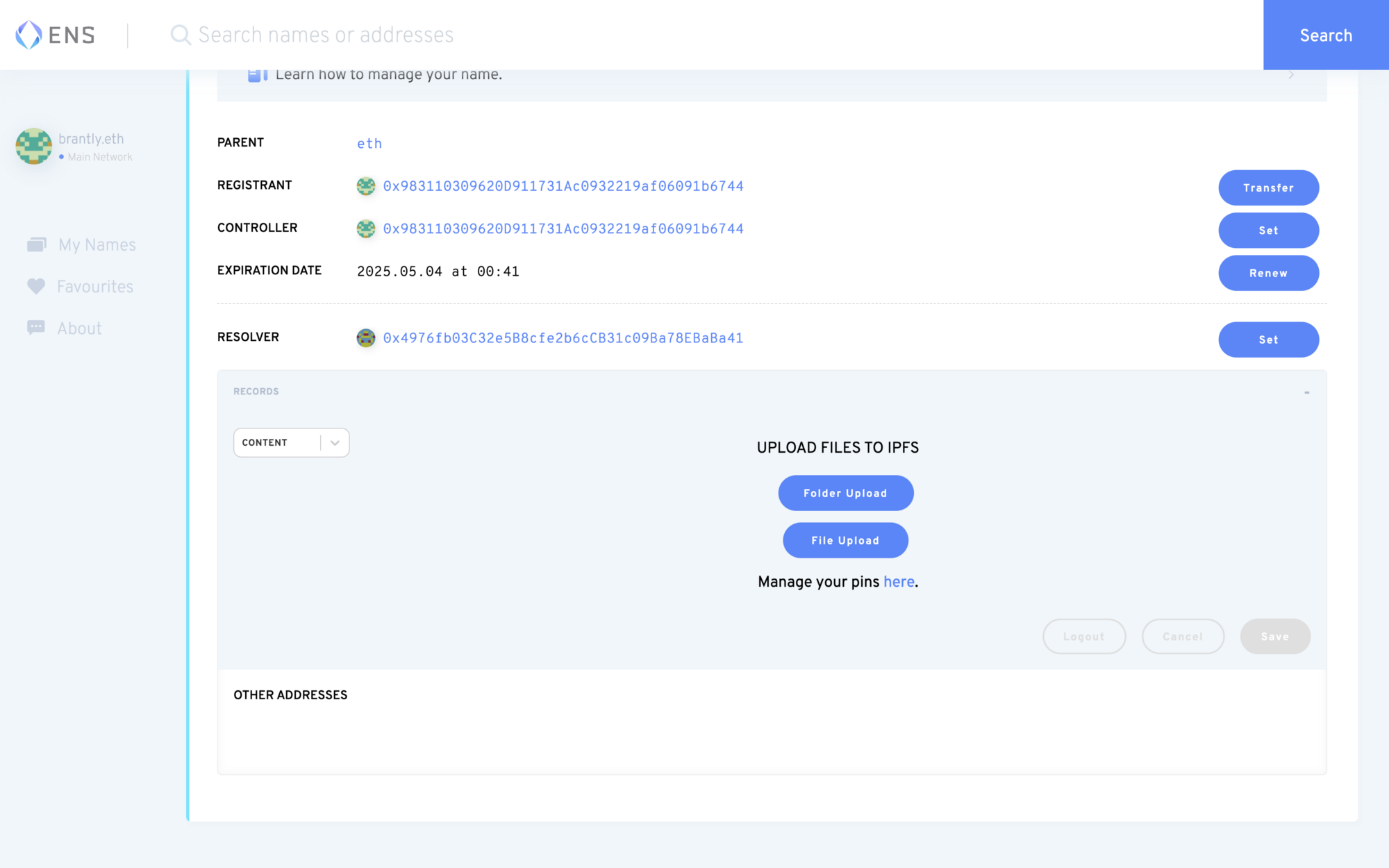Expand the OTHER ADDRESSES section
The width and height of the screenshot is (1389, 868).
tap(290, 695)
